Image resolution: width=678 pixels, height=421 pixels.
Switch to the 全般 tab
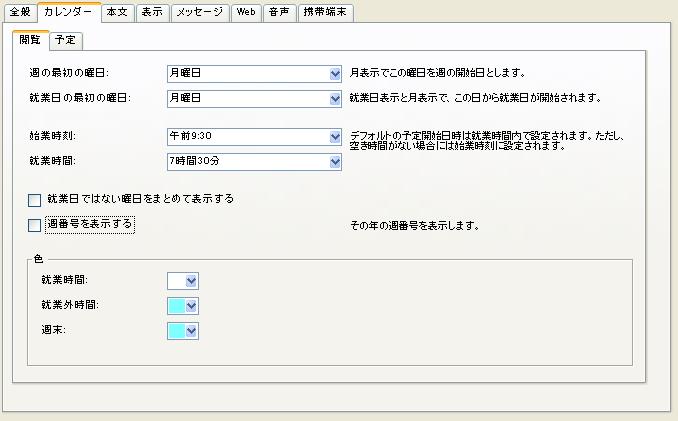(x=21, y=13)
